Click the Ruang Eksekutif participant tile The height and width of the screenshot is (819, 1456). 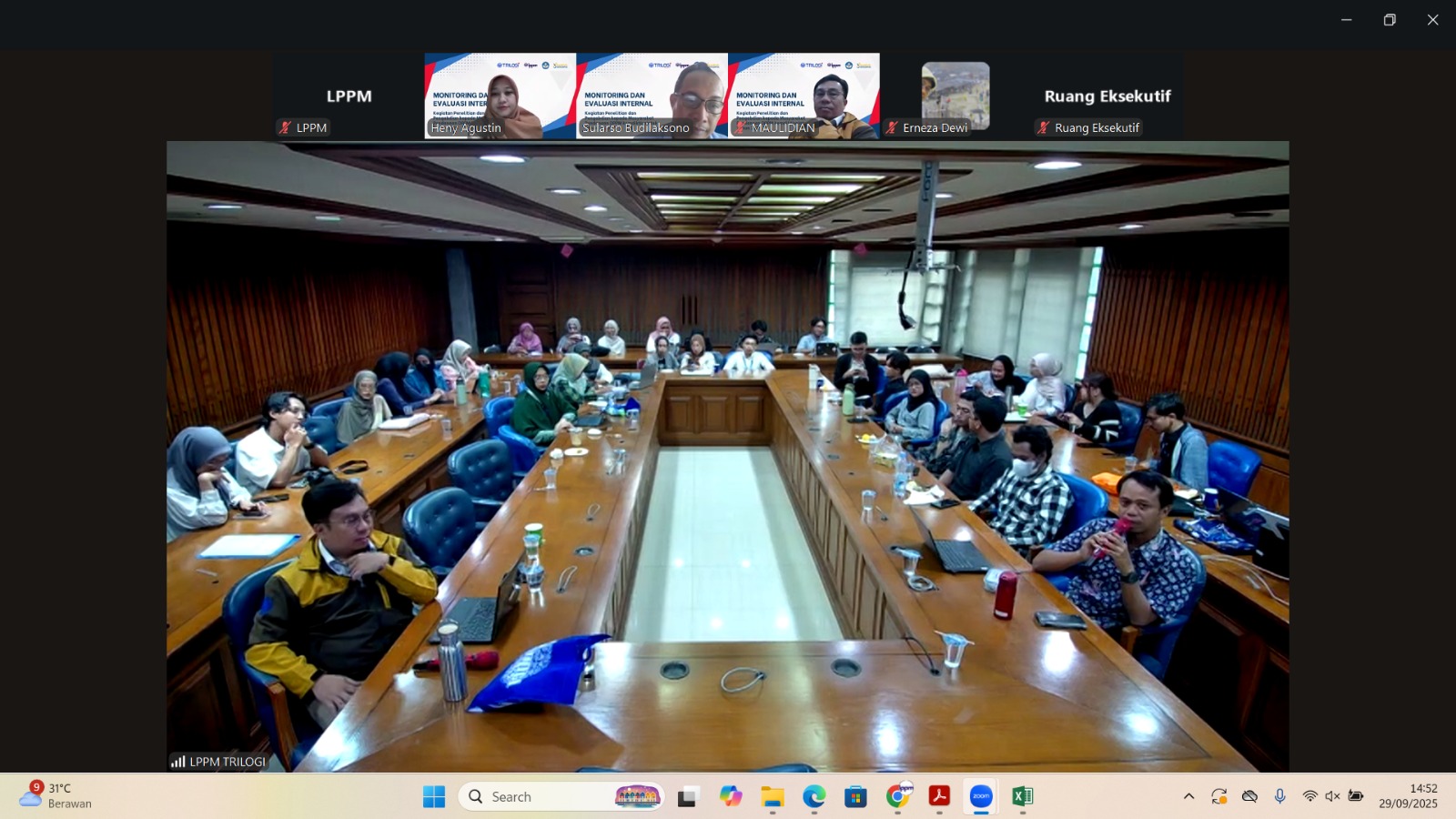[x=1107, y=96]
